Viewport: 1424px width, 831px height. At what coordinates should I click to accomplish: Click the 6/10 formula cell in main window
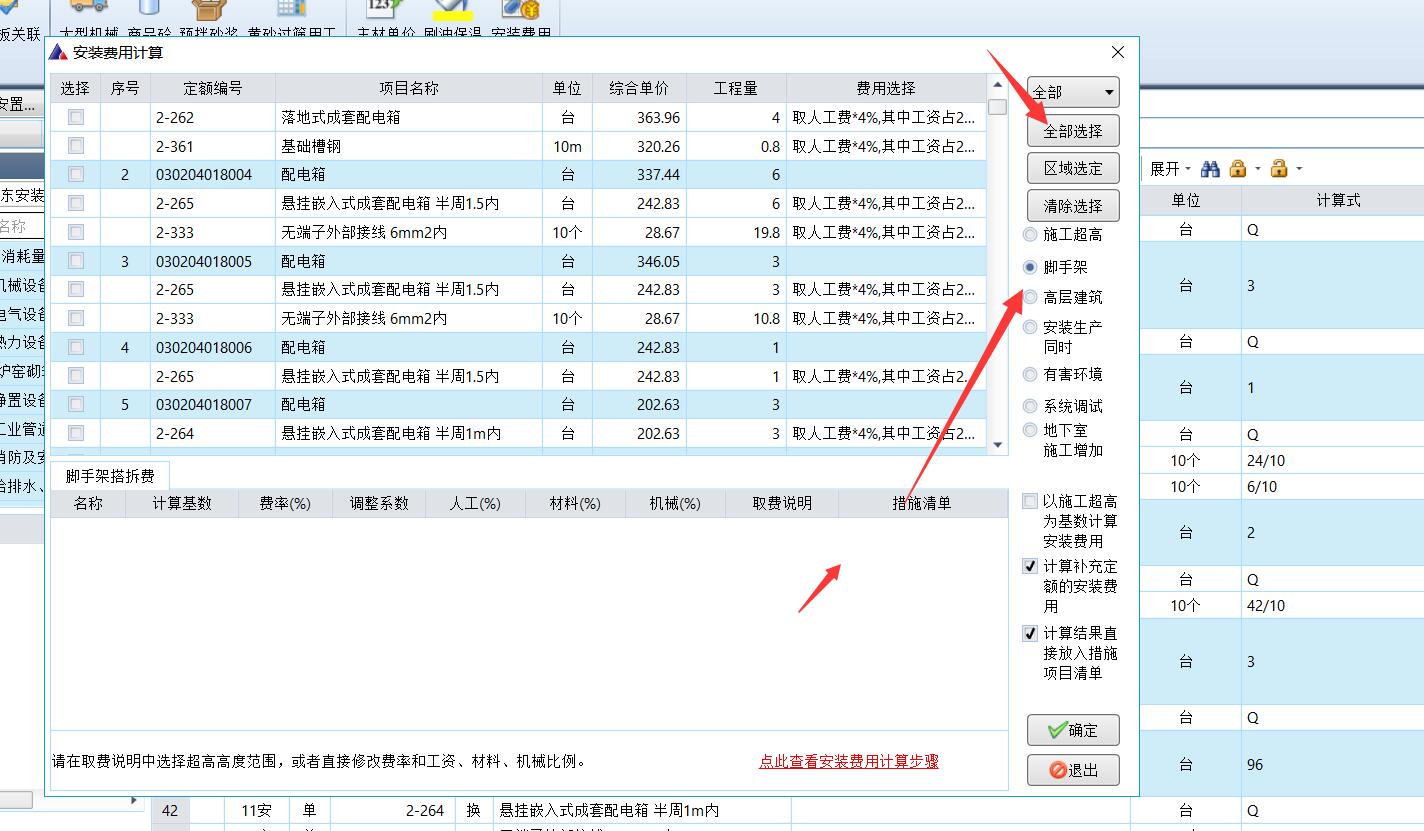(x=1332, y=486)
